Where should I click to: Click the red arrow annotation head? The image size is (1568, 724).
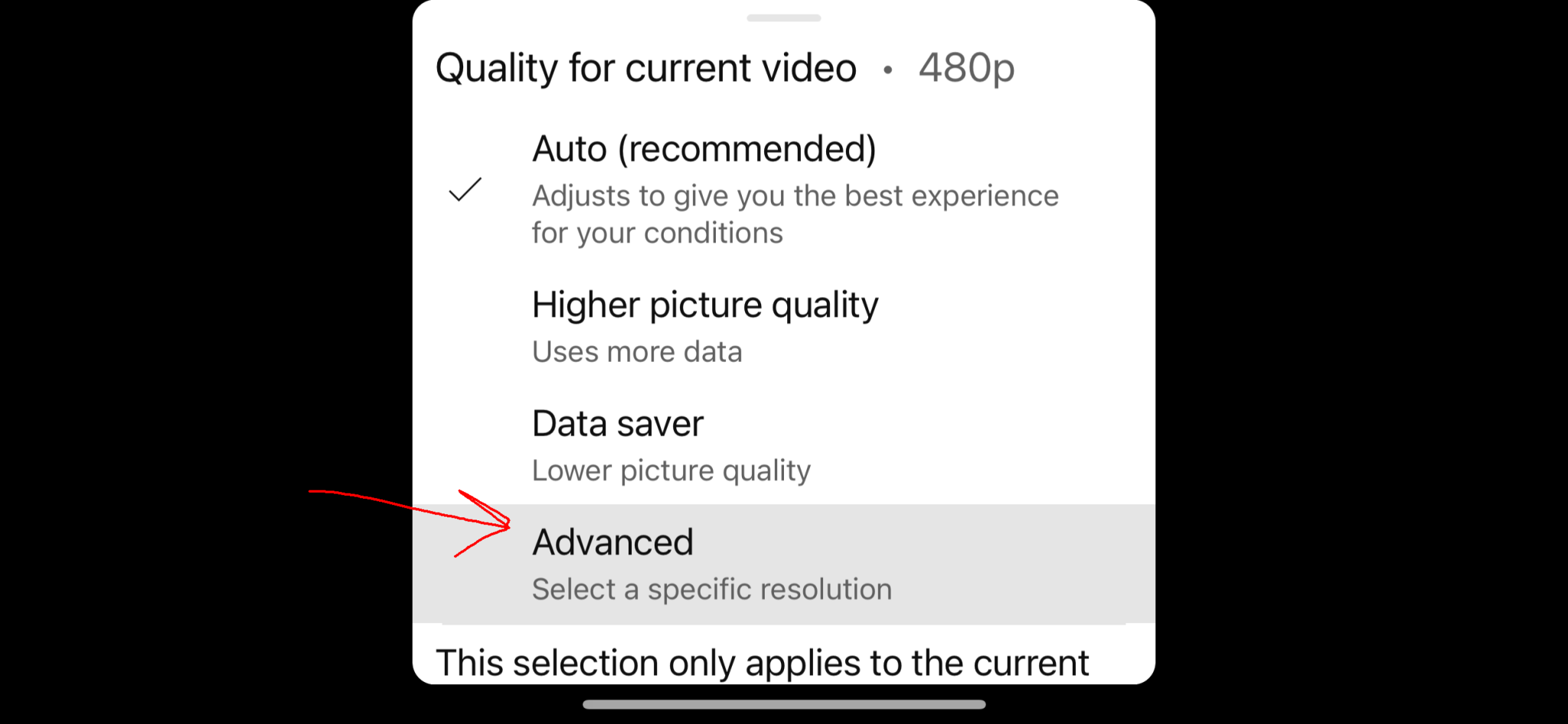pos(486,523)
